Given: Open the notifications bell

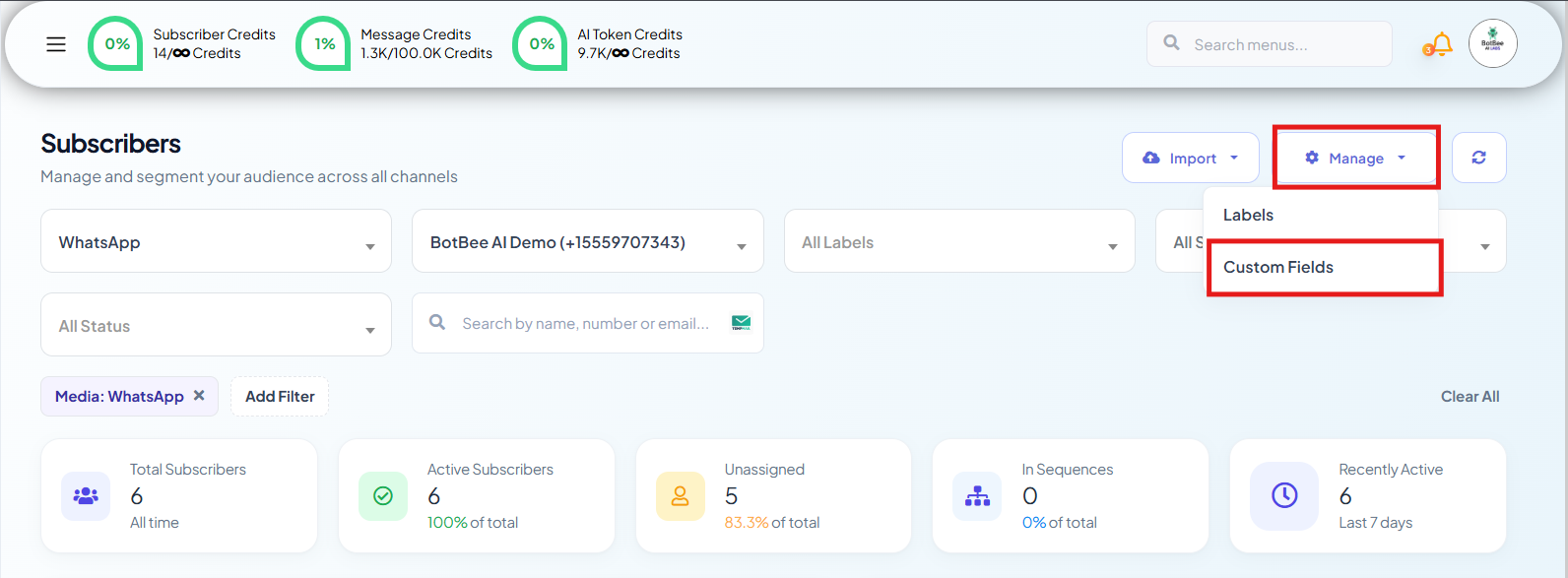Looking at the screenshot, I should pyautogui.click(x=1441, y=44).
